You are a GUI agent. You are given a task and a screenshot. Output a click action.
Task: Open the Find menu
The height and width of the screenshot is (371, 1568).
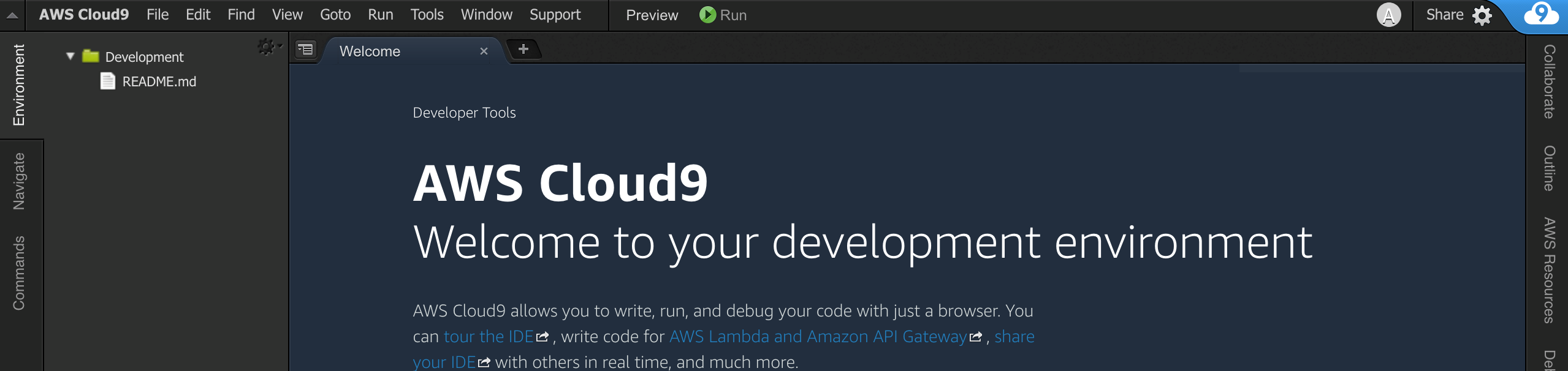click(x=241, y=15)
